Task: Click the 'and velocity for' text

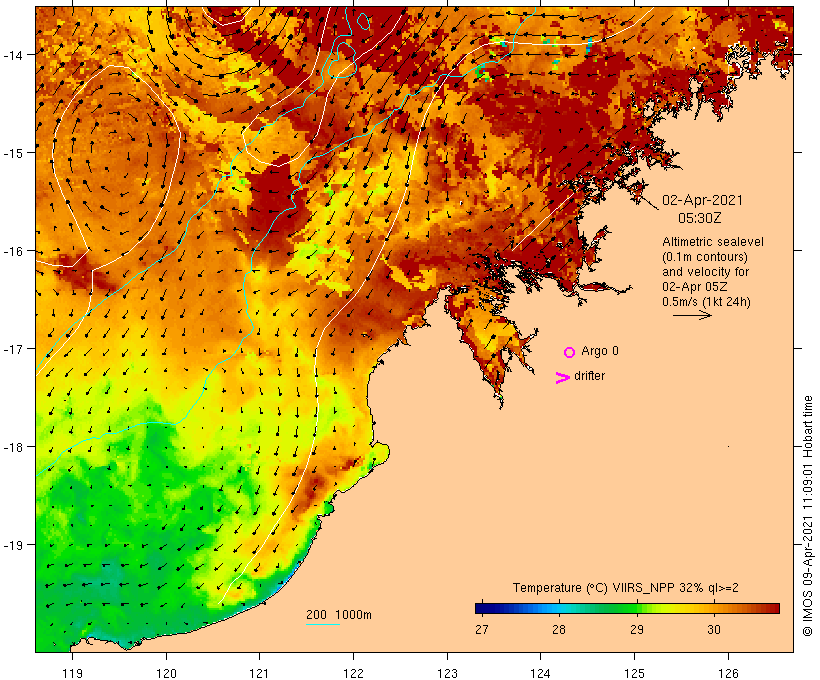Action: pyautogui.click(x=705, y=272)
